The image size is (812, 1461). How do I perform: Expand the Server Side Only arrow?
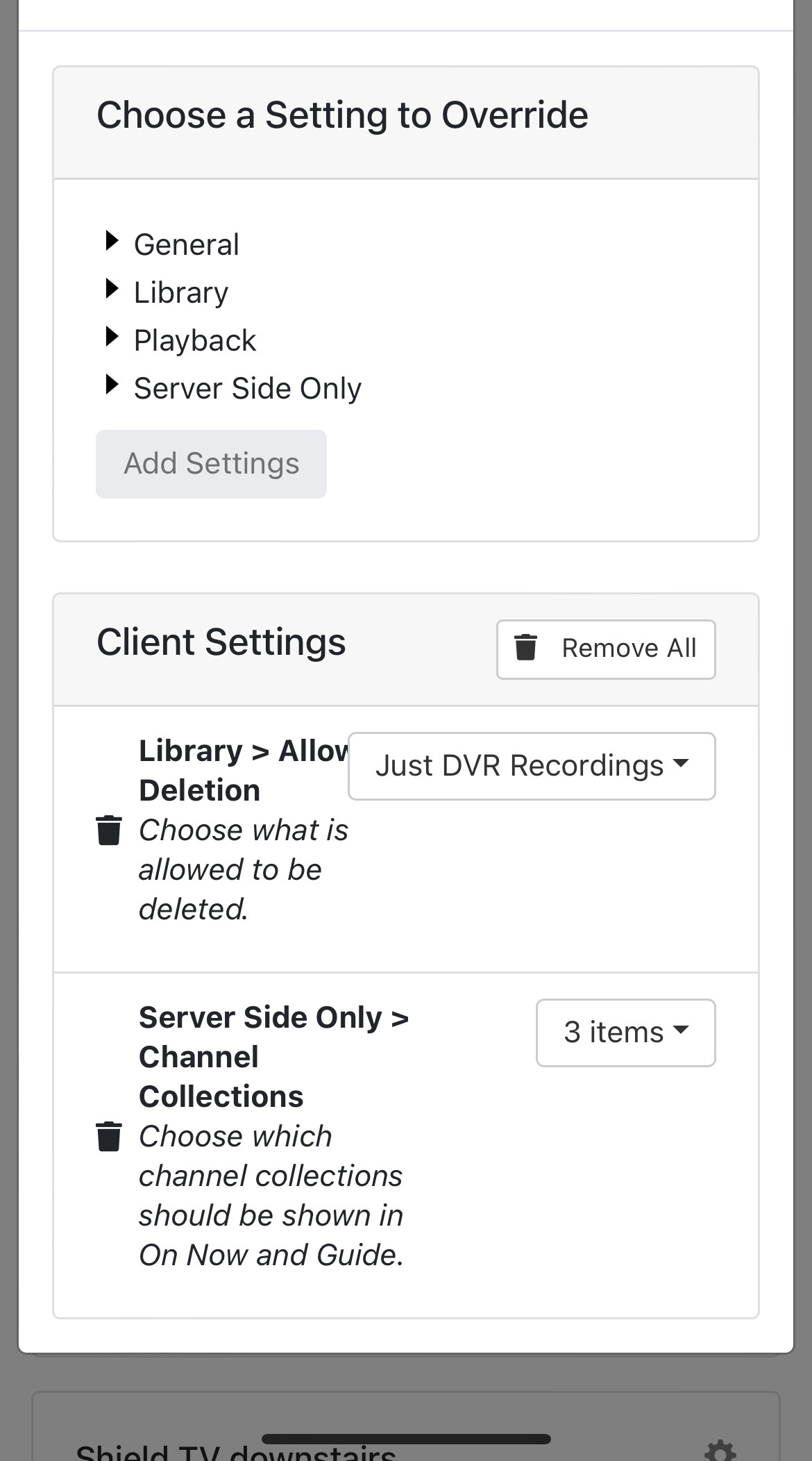[x=111, y=385]
